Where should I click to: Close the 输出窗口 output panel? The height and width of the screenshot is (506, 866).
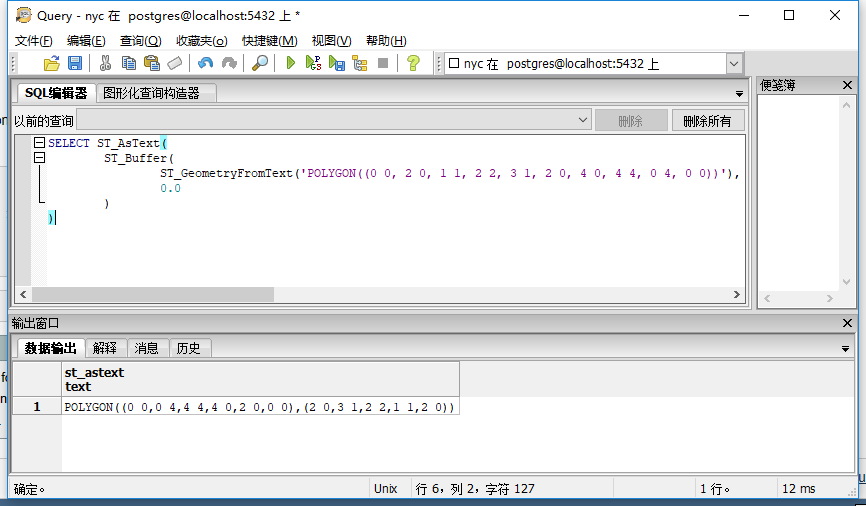[x=847, y=323]
